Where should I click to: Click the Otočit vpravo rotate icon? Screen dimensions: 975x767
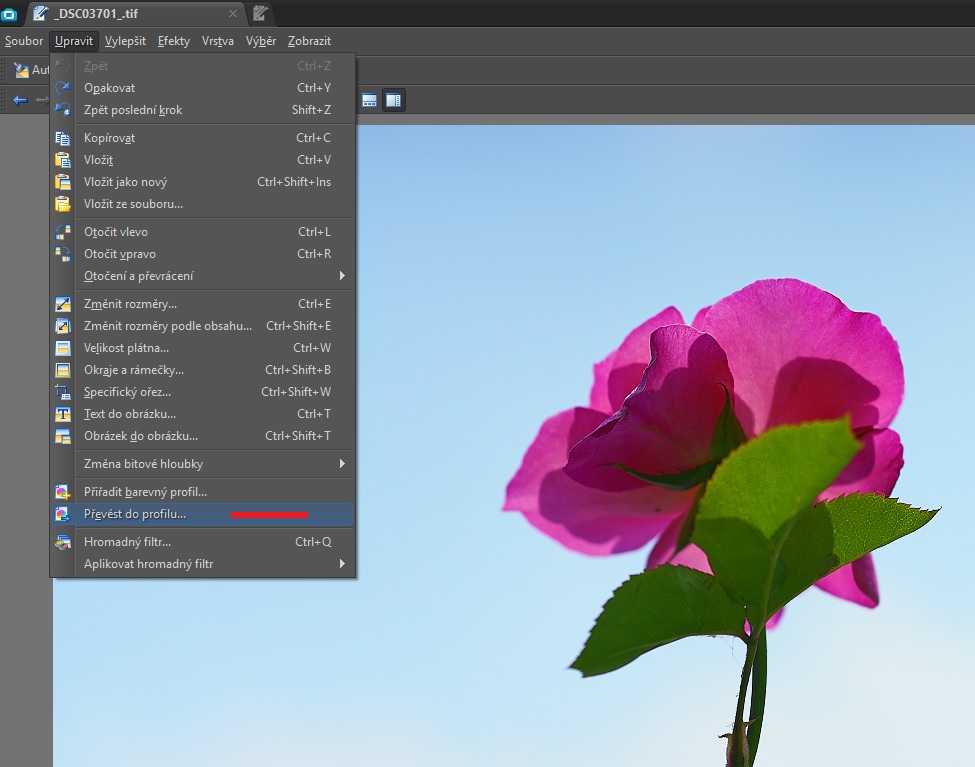pos(63,254)
